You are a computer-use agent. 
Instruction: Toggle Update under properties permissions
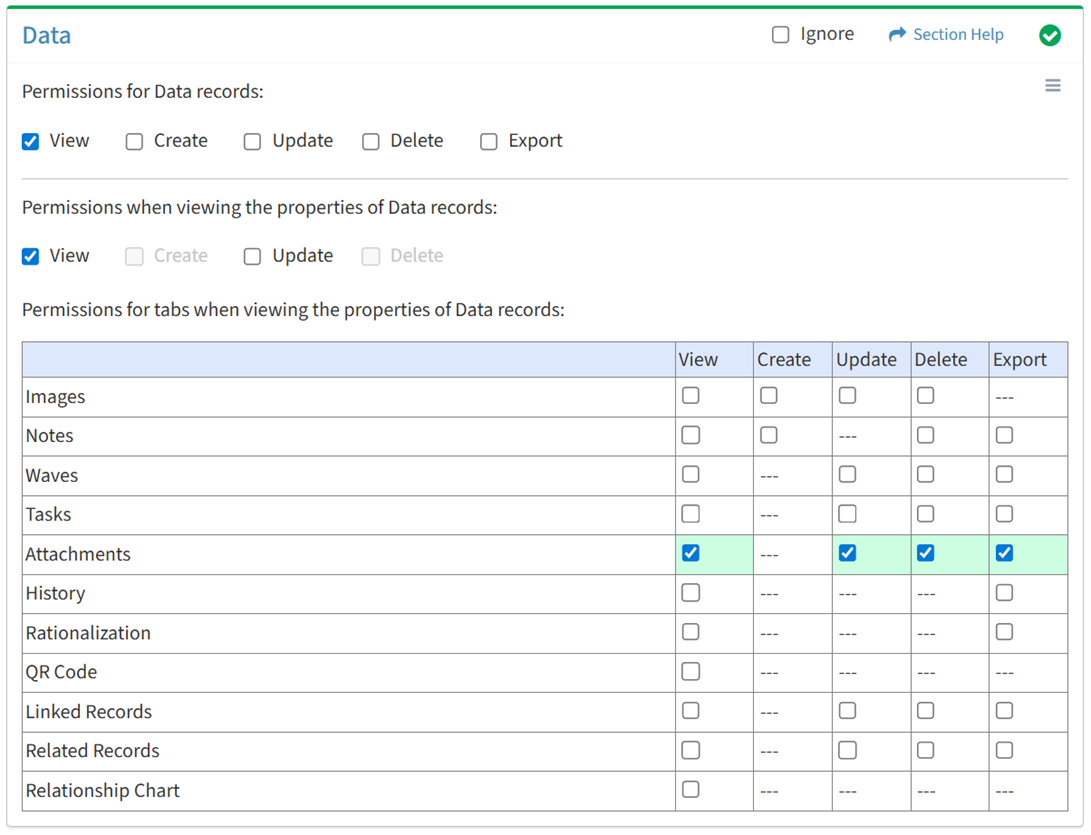(x=253, y=257)
